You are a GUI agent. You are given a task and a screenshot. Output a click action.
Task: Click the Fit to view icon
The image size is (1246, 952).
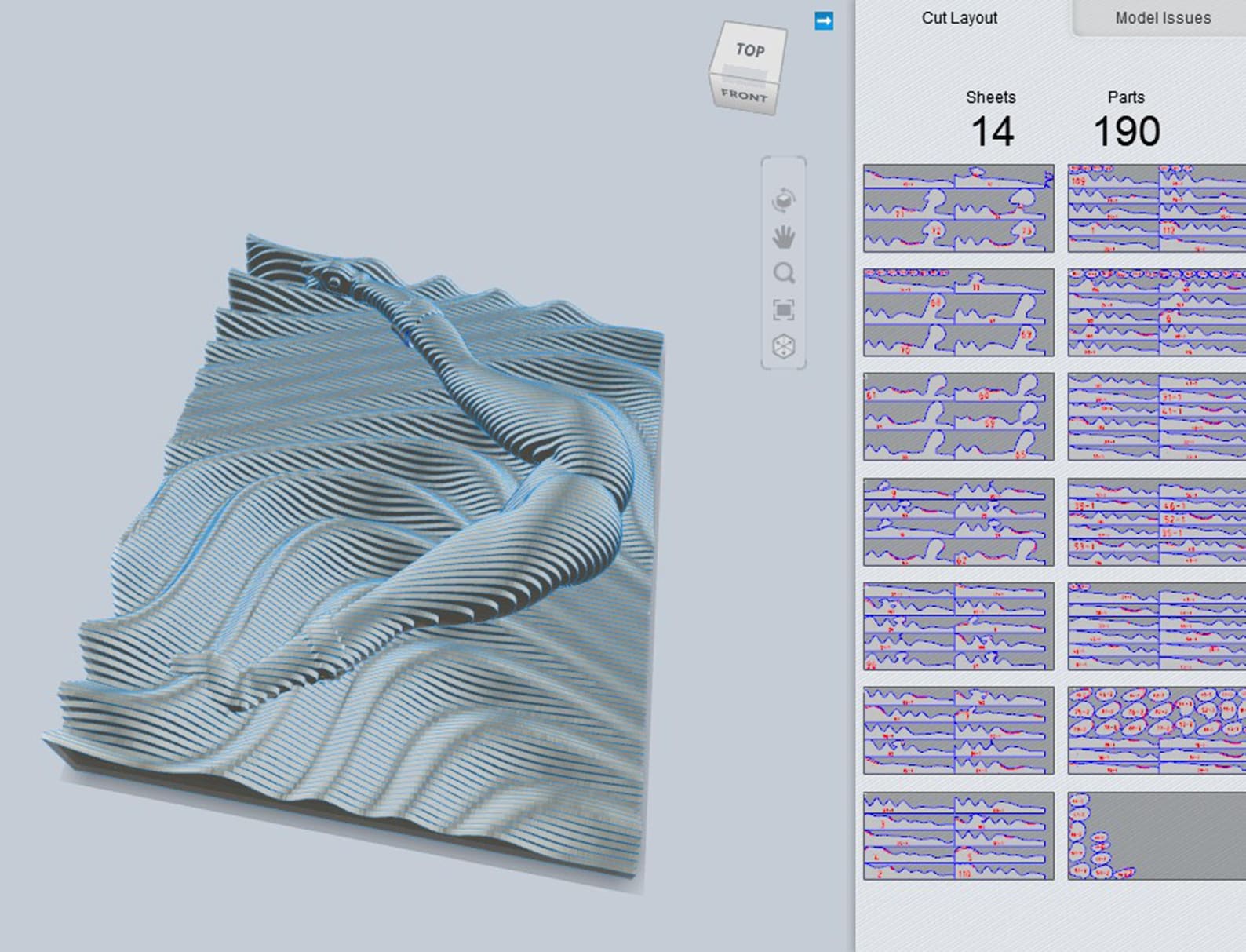[783, 310]
